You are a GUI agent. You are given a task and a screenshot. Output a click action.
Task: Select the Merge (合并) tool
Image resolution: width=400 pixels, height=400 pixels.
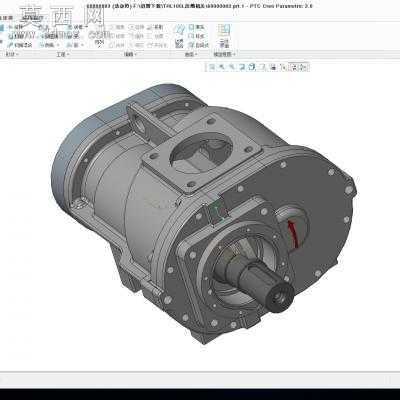(x=117, y=45)
